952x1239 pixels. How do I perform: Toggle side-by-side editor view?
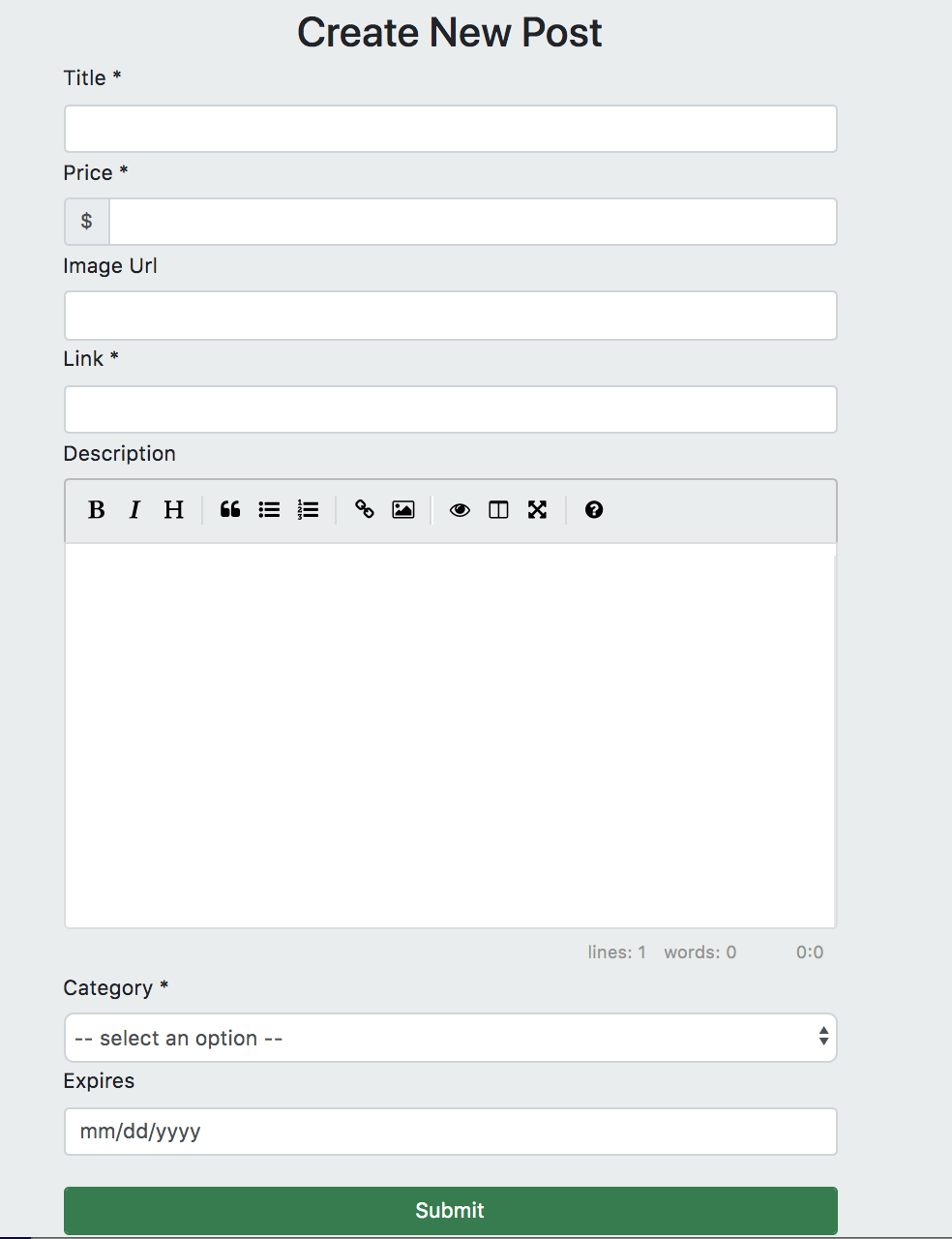click(x=498, y=510)
